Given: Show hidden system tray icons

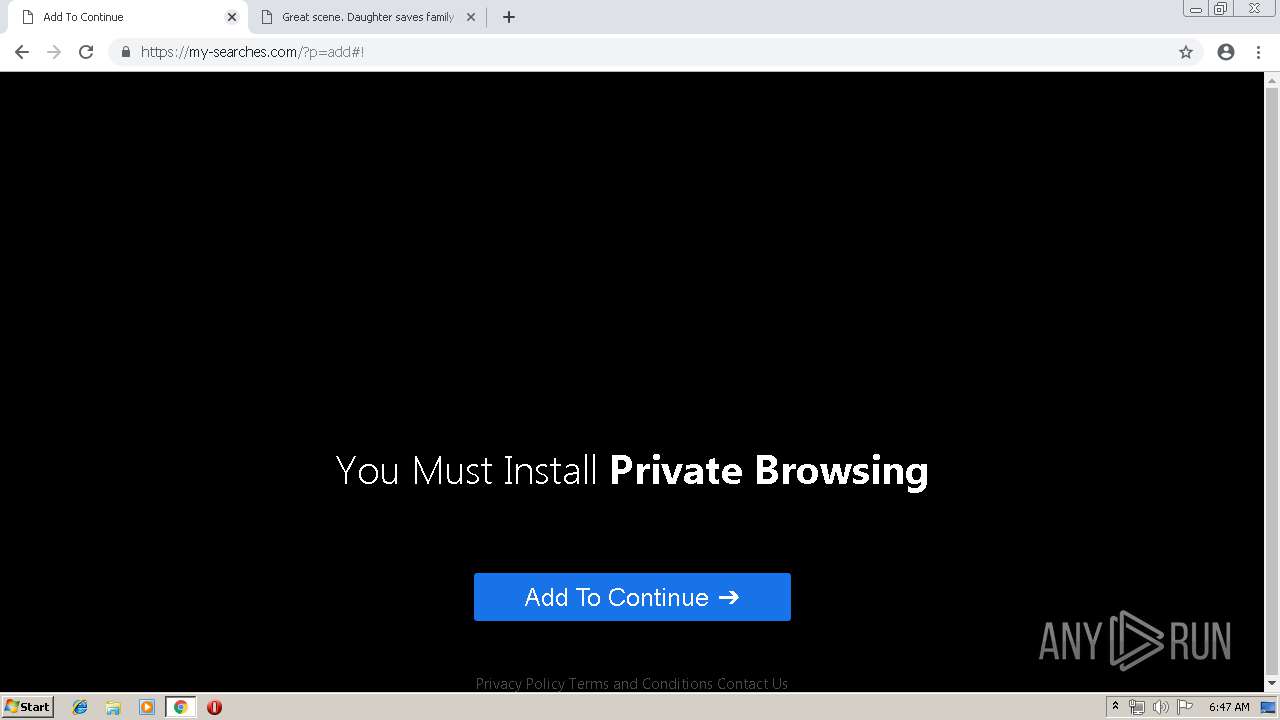Looking at the screenshot, I should point(1115,707).
